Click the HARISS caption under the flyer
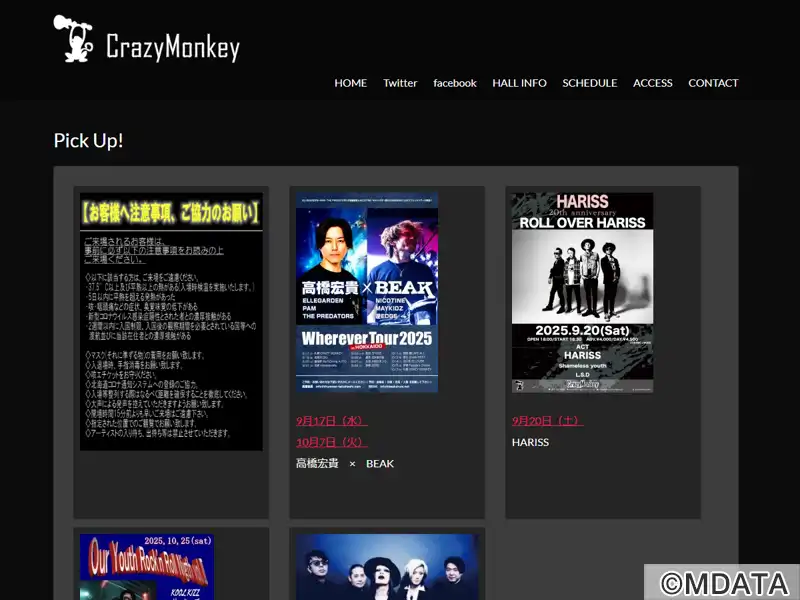Screen dimensions: 800x600 pos(531,442)
